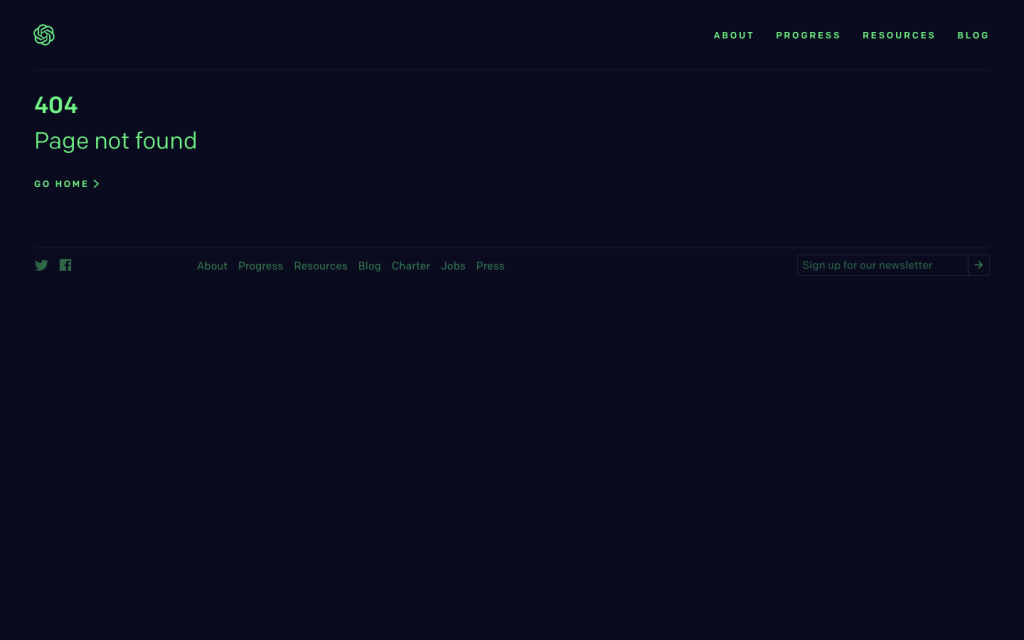
Task: Click the 404 heading text
Action: coord(56,105)
